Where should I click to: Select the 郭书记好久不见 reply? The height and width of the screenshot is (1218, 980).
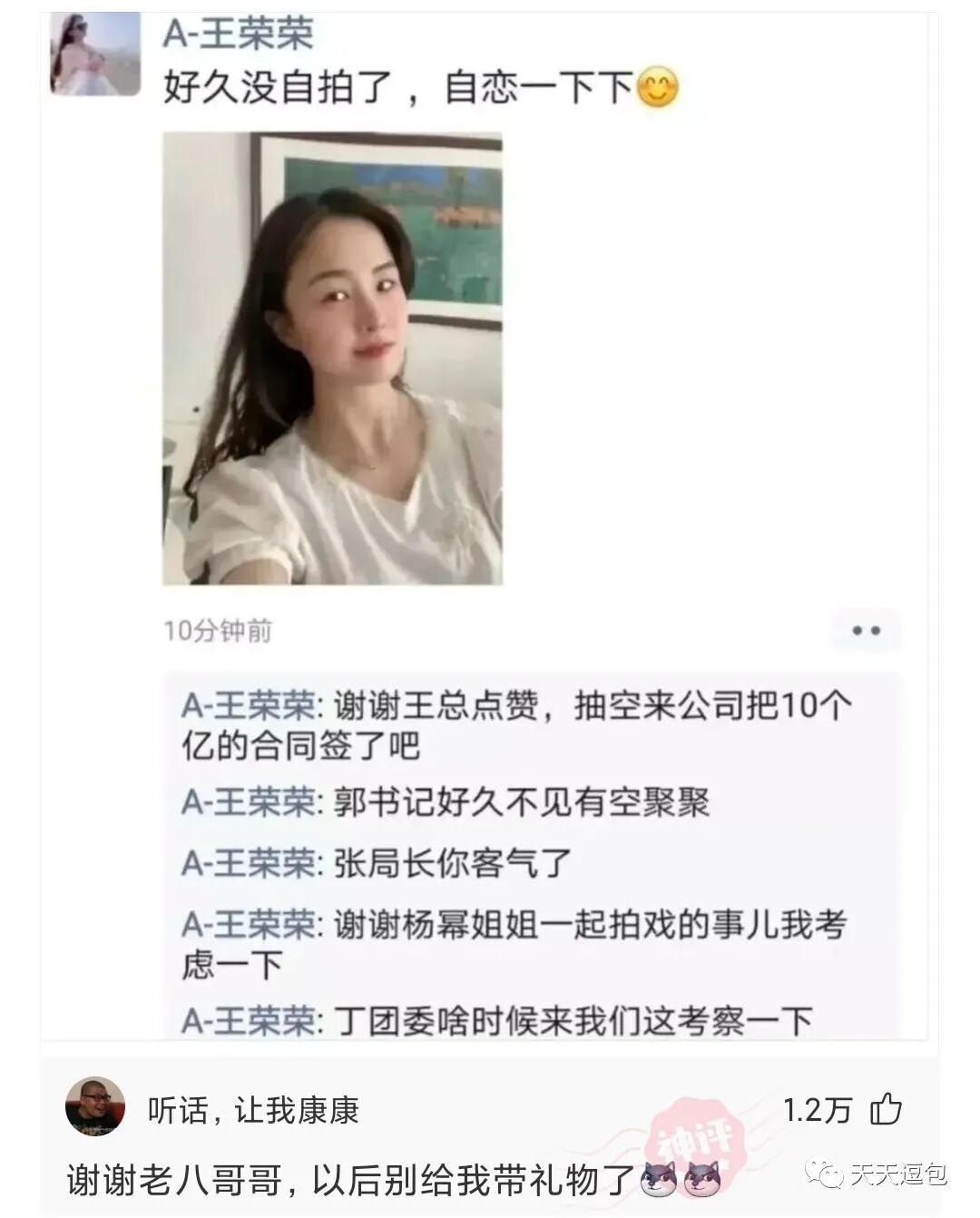pos(446,802)
